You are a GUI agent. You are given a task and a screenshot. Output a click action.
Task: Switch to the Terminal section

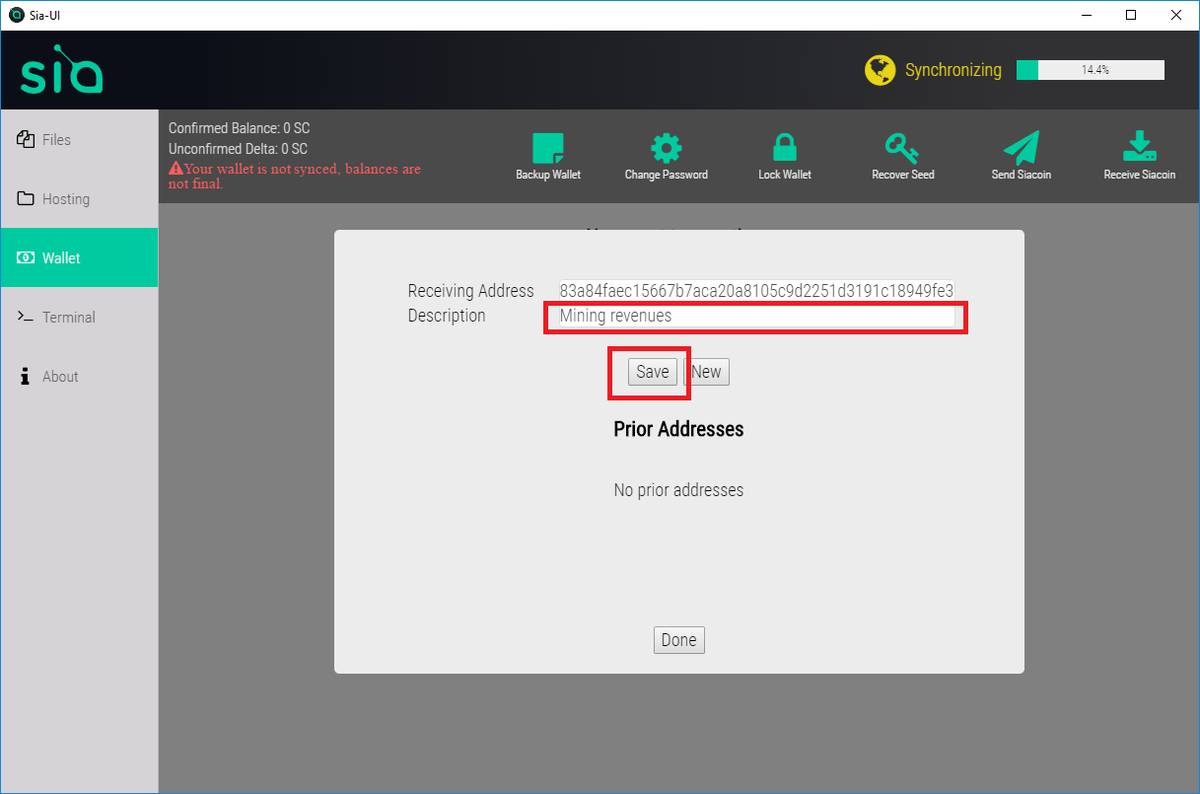(x=68, y=317)
